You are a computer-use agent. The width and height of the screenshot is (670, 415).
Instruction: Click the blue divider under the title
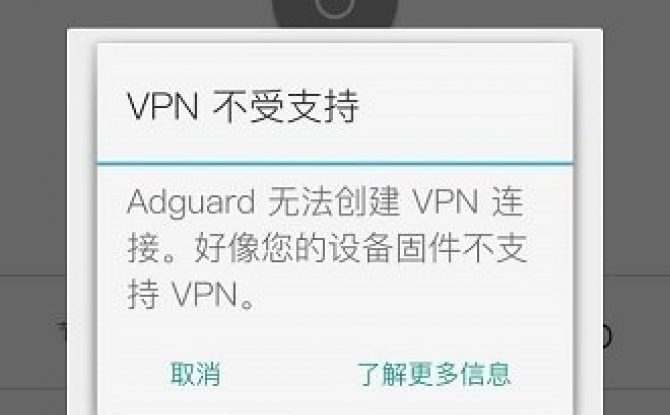coord(335,163)
